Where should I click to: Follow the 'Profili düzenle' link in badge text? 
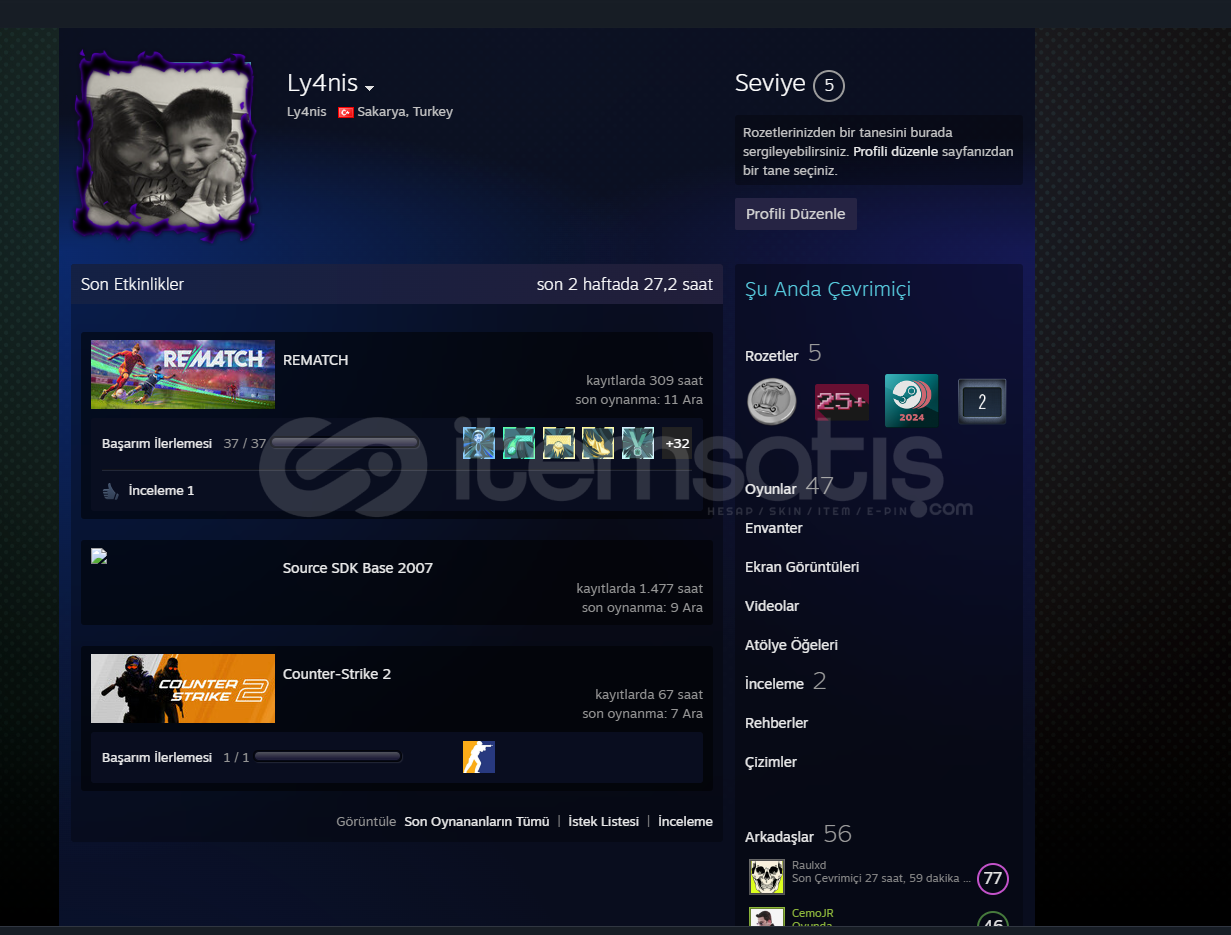click(x=895, y=152)
